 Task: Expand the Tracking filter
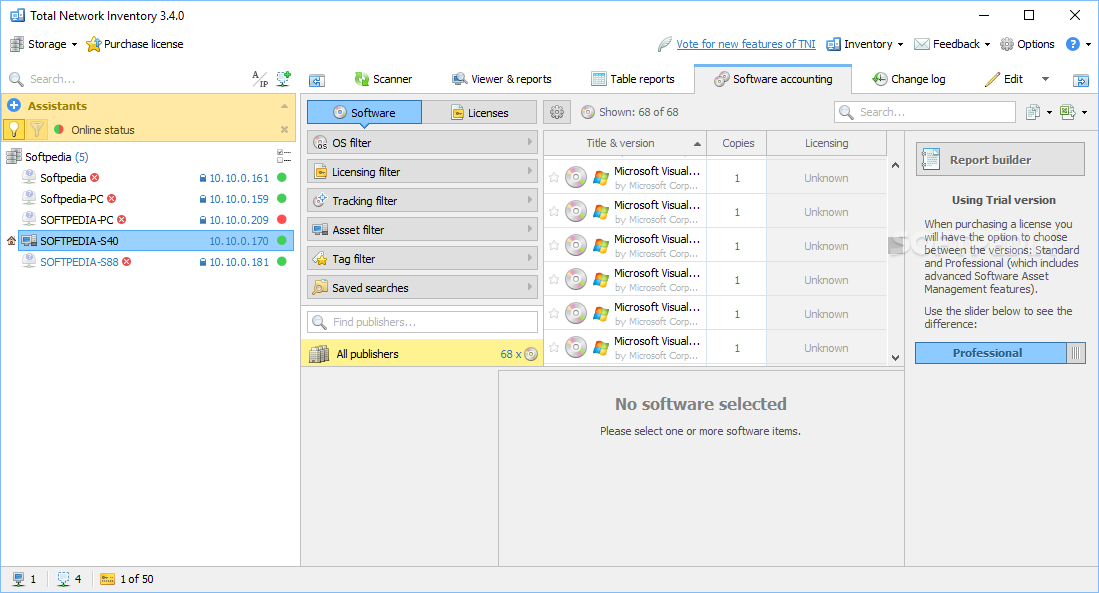[422, 200]
